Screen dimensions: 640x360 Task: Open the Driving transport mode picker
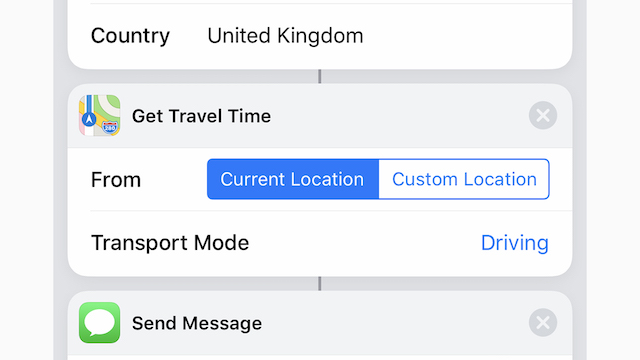(514, 243)
